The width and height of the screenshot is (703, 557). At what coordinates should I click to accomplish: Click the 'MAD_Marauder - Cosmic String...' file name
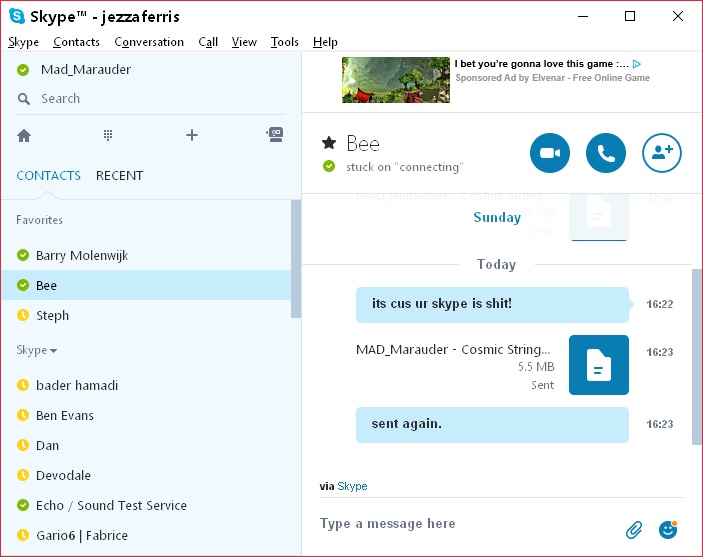(x=453, y=349)
